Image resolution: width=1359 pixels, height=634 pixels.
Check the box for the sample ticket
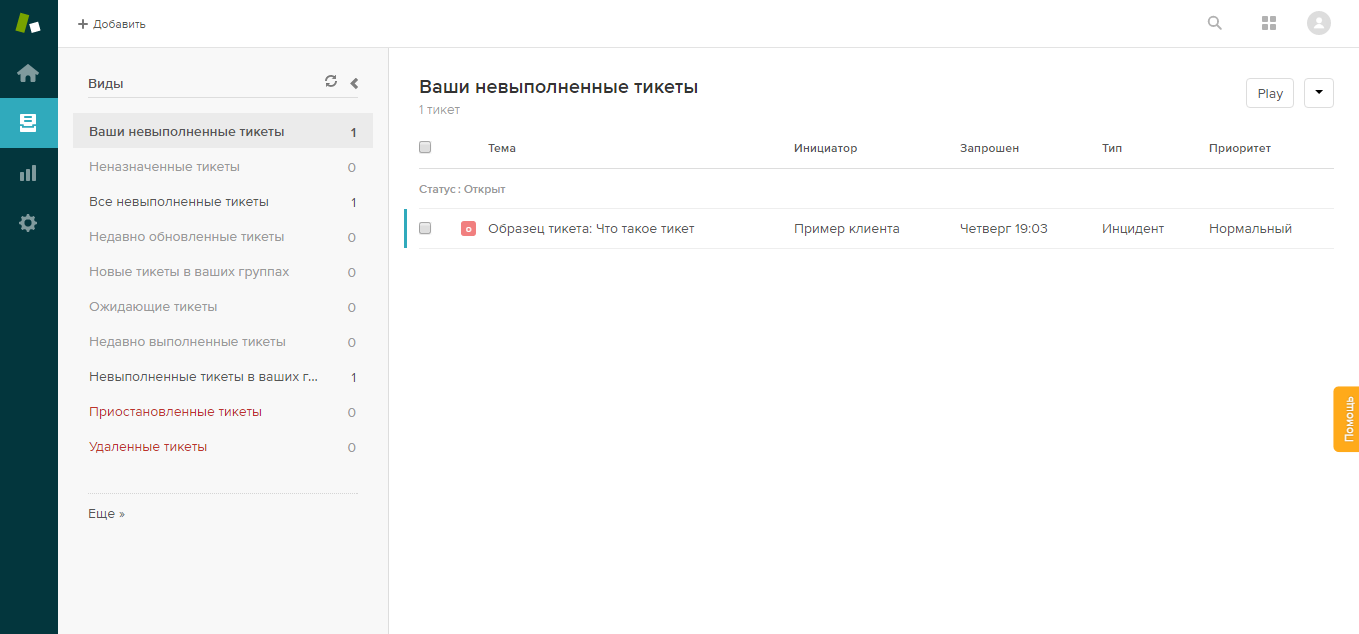(425, 228)
